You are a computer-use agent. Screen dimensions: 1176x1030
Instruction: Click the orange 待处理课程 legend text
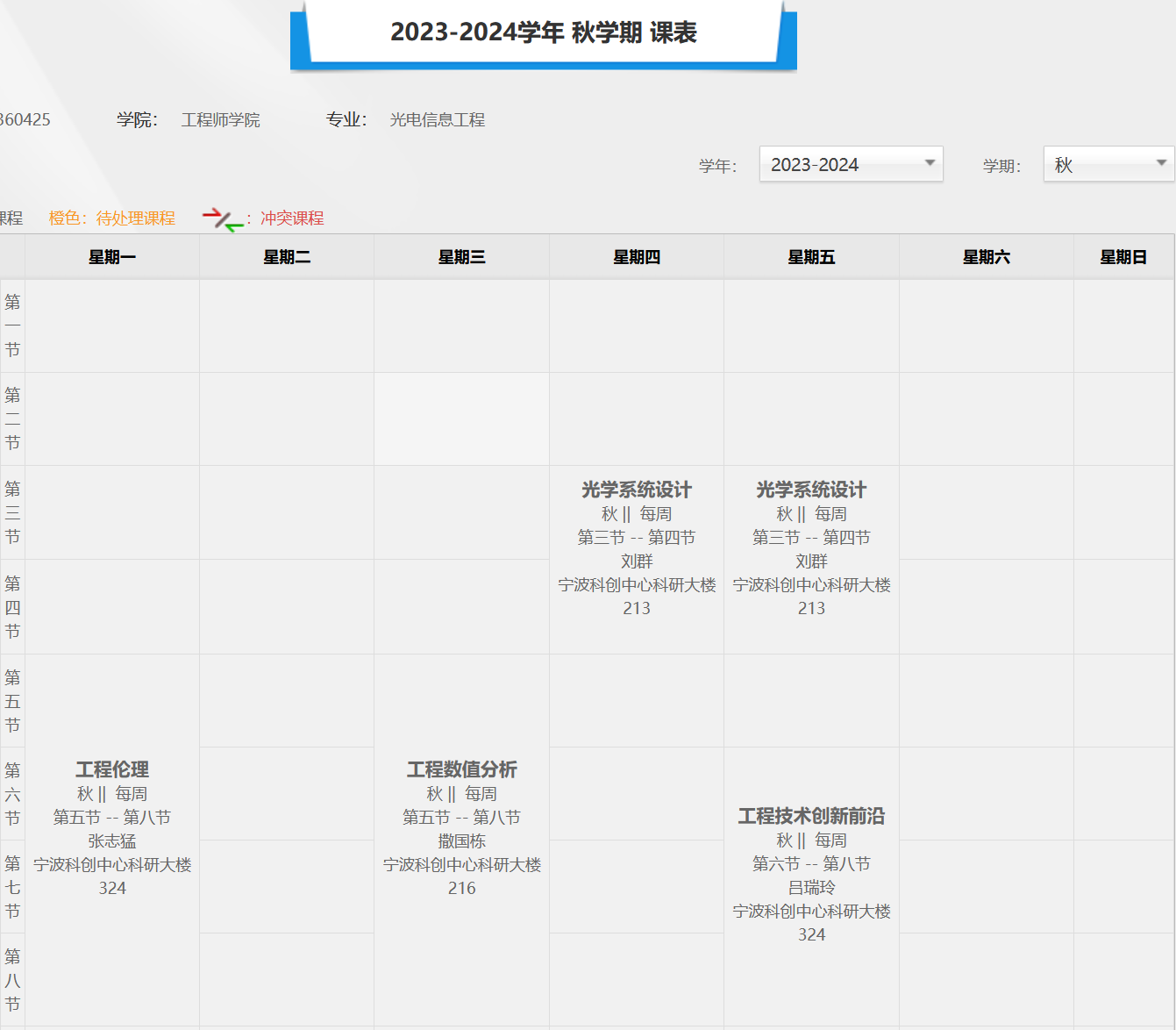coord(135,218)
